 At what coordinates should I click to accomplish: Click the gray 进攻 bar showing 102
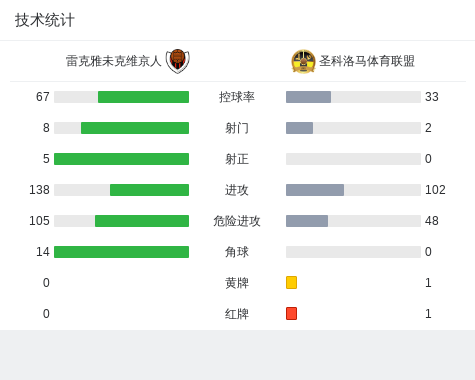(x=315, y=190)
